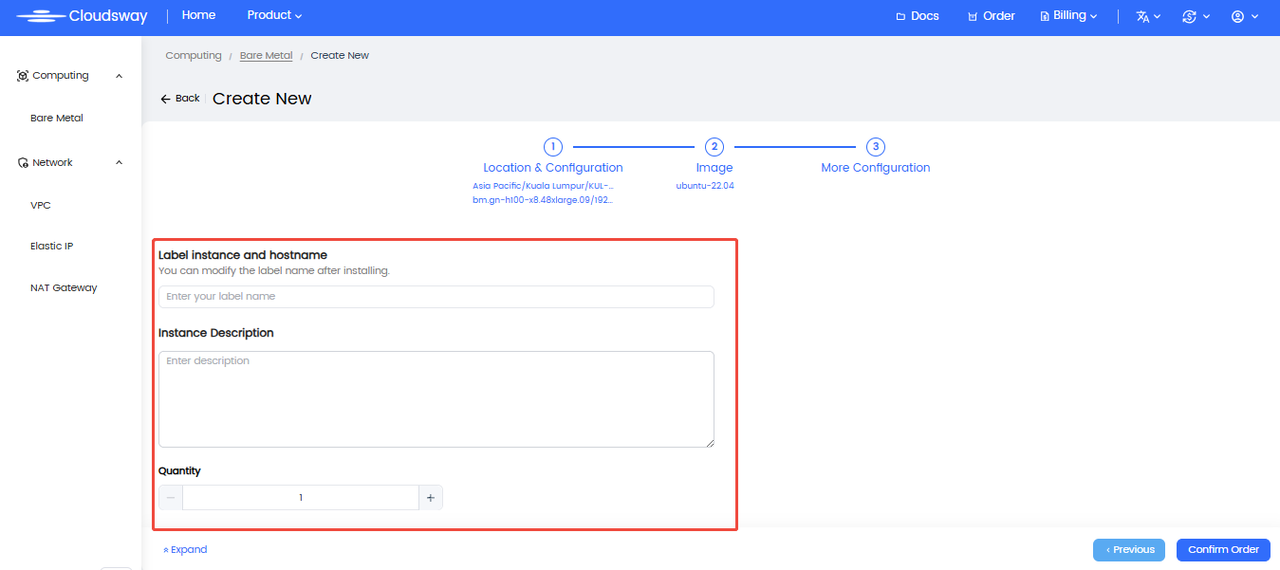Collapse the Computing sidebar section
The width and height of the screenshot is (1280, 570).
coord(119,76)
